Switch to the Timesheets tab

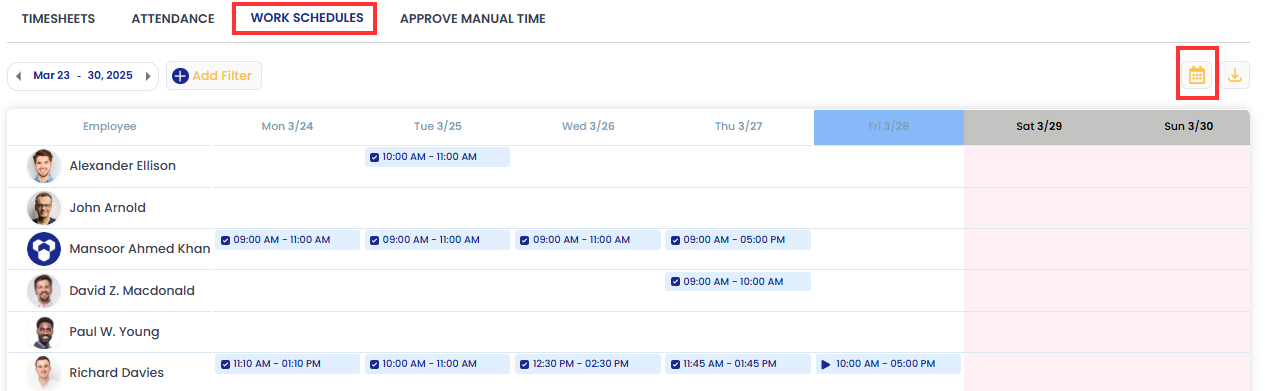tap(58, 19)
